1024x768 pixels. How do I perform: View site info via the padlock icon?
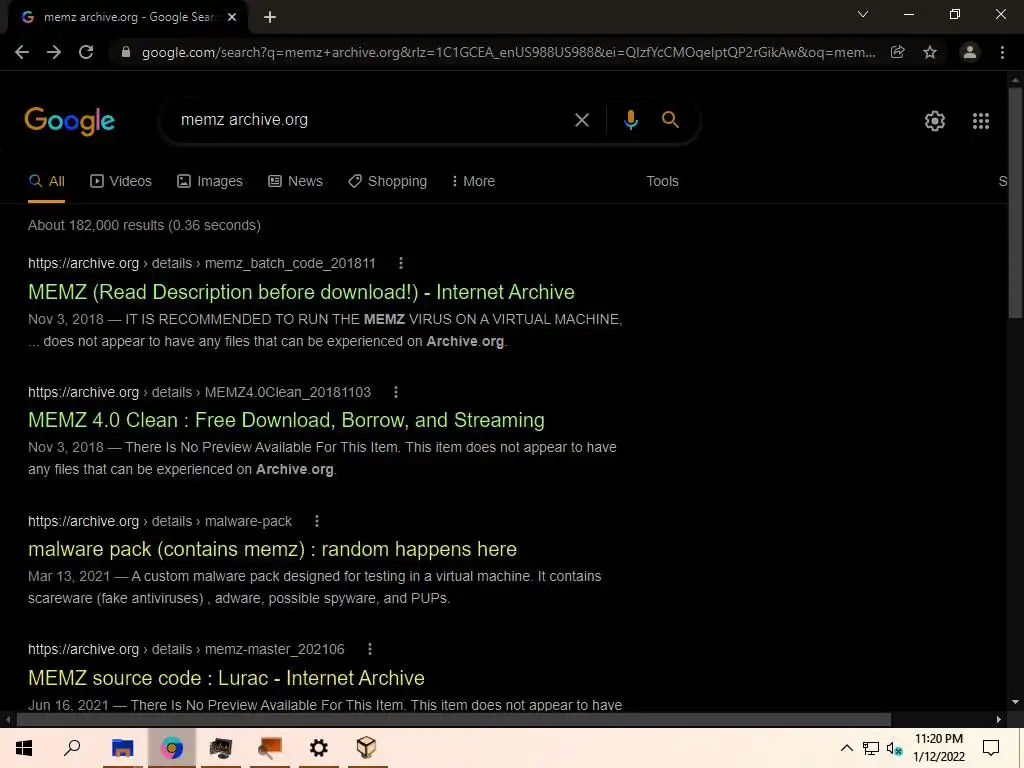(125, 52)
